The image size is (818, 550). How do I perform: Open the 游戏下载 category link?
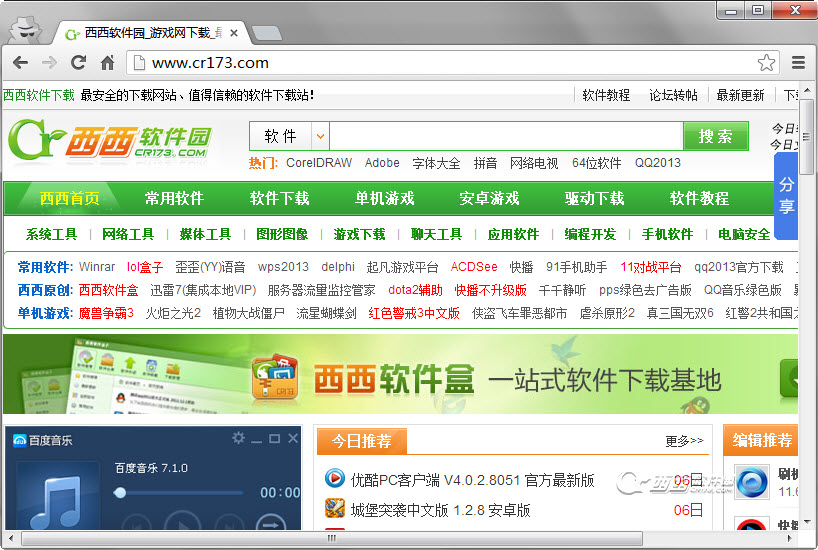(x=359, y=234)
